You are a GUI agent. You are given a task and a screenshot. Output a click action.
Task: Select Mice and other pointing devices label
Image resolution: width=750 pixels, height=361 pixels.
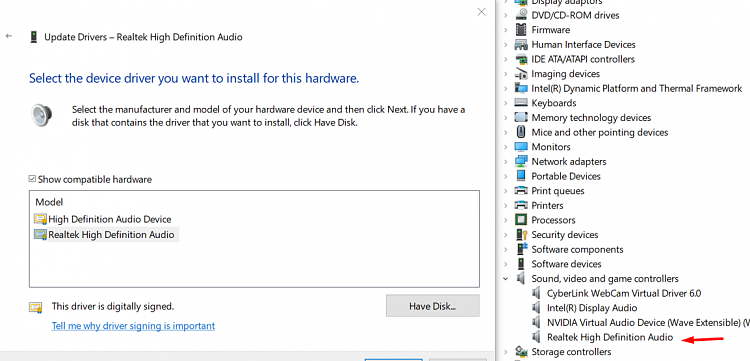(x=599, y=132)
